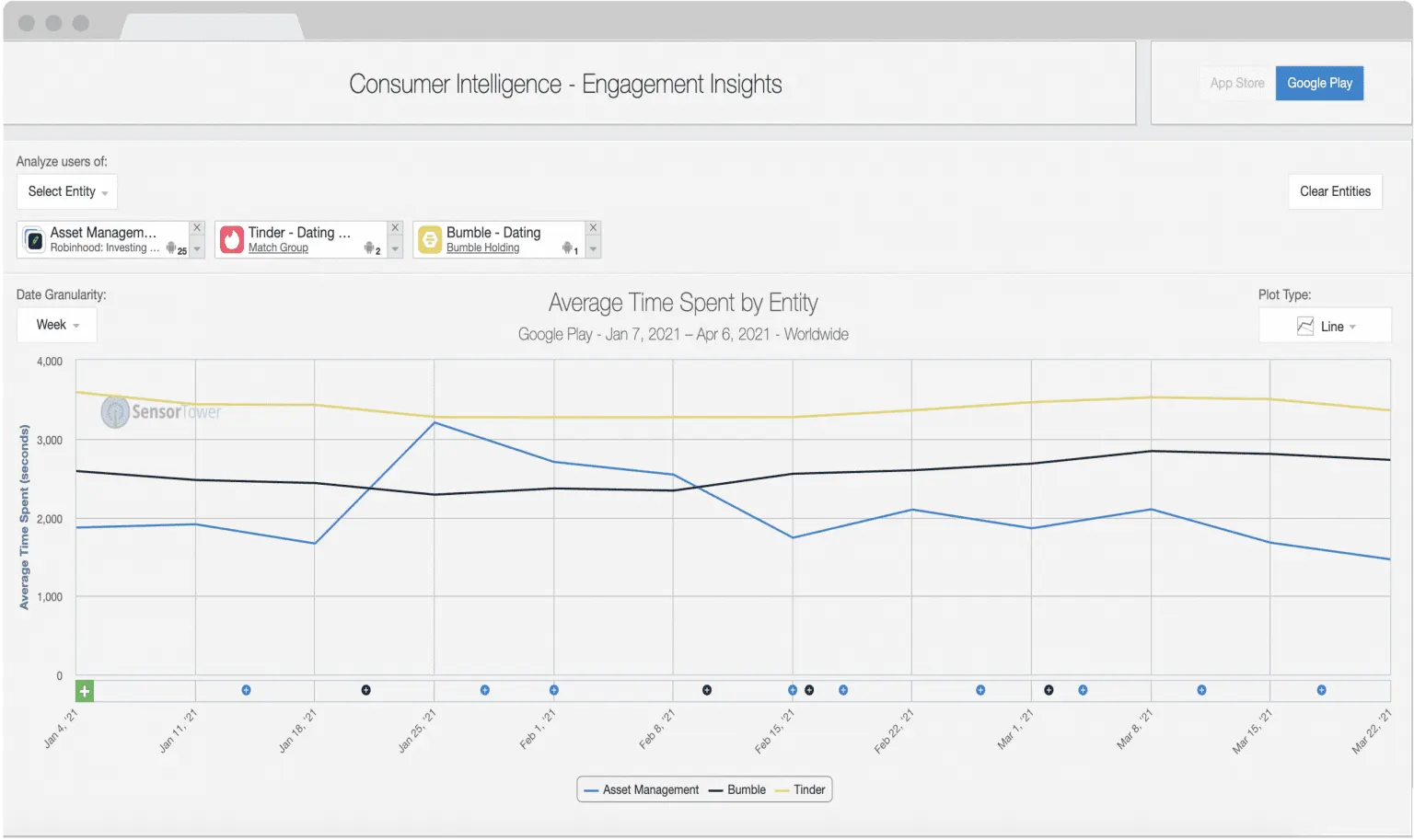The height and width of the screenshot is (840, 1414).
Task: Open blue event marker between Mar 8 and Mar 15
Action: (x=1201, y=690)
